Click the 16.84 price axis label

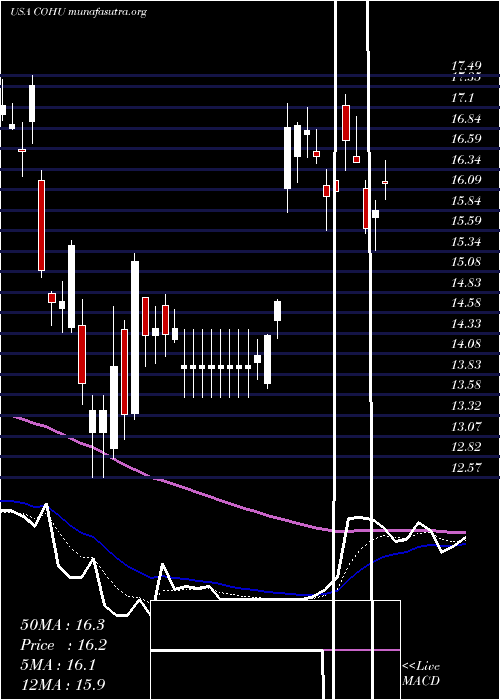[x=466, y=119]
